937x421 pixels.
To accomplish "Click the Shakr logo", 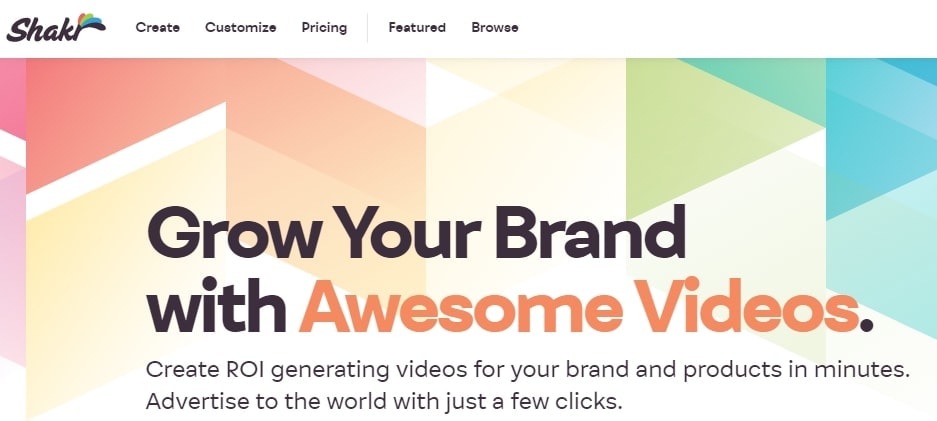I will click(56, 27).
